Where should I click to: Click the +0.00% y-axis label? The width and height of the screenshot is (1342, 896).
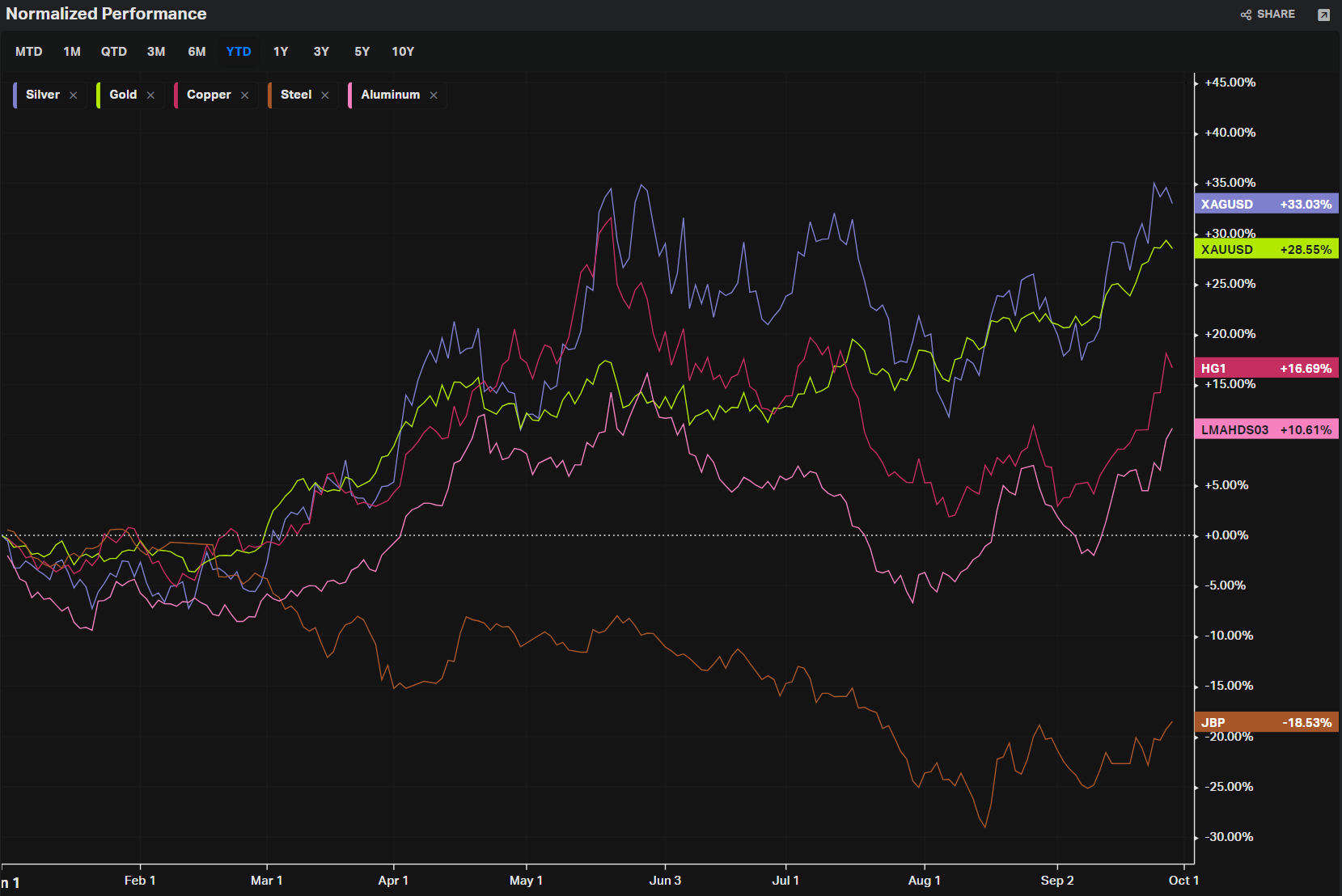point(1227,535)
